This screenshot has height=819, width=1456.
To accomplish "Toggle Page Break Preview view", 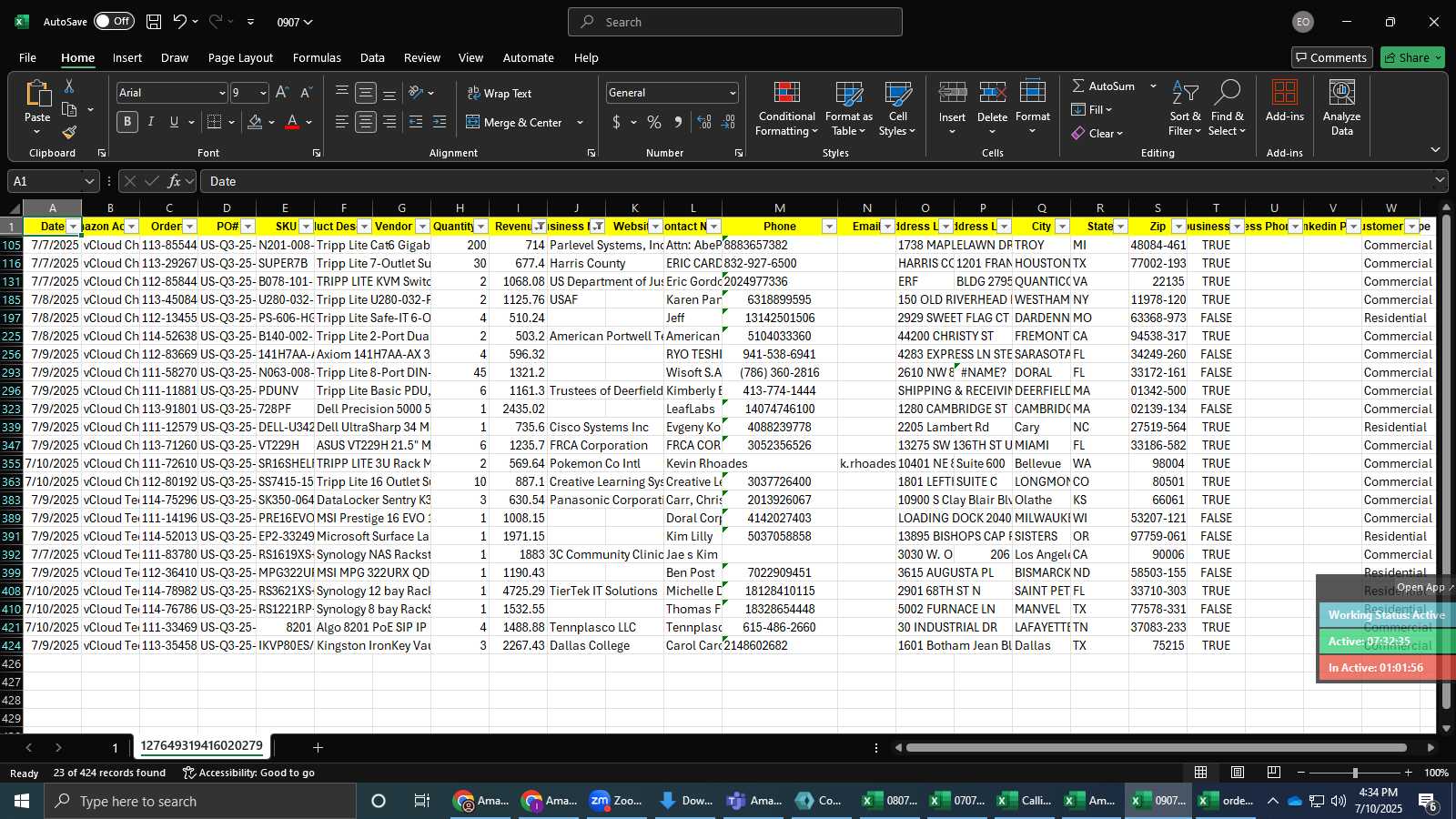I will [x=1274, y=773].
